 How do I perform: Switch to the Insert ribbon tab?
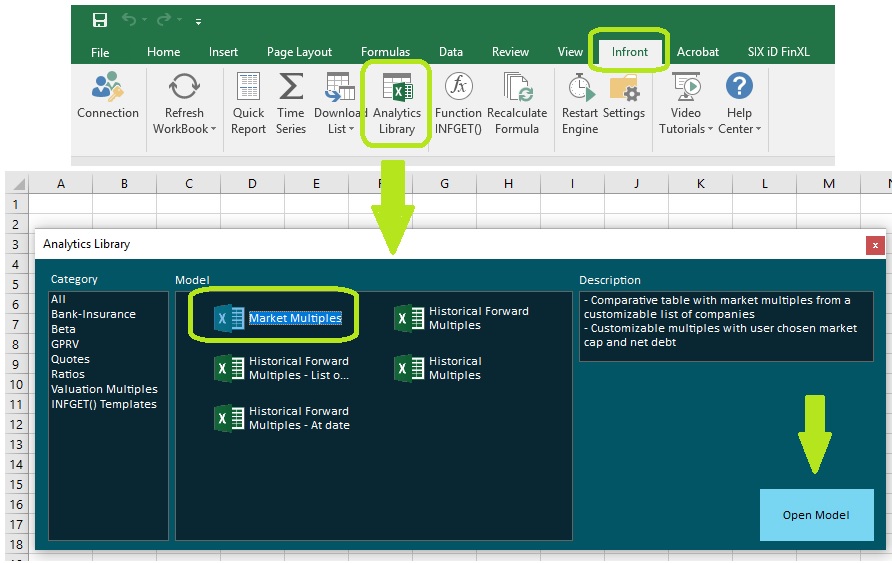(x=223, y=52)
